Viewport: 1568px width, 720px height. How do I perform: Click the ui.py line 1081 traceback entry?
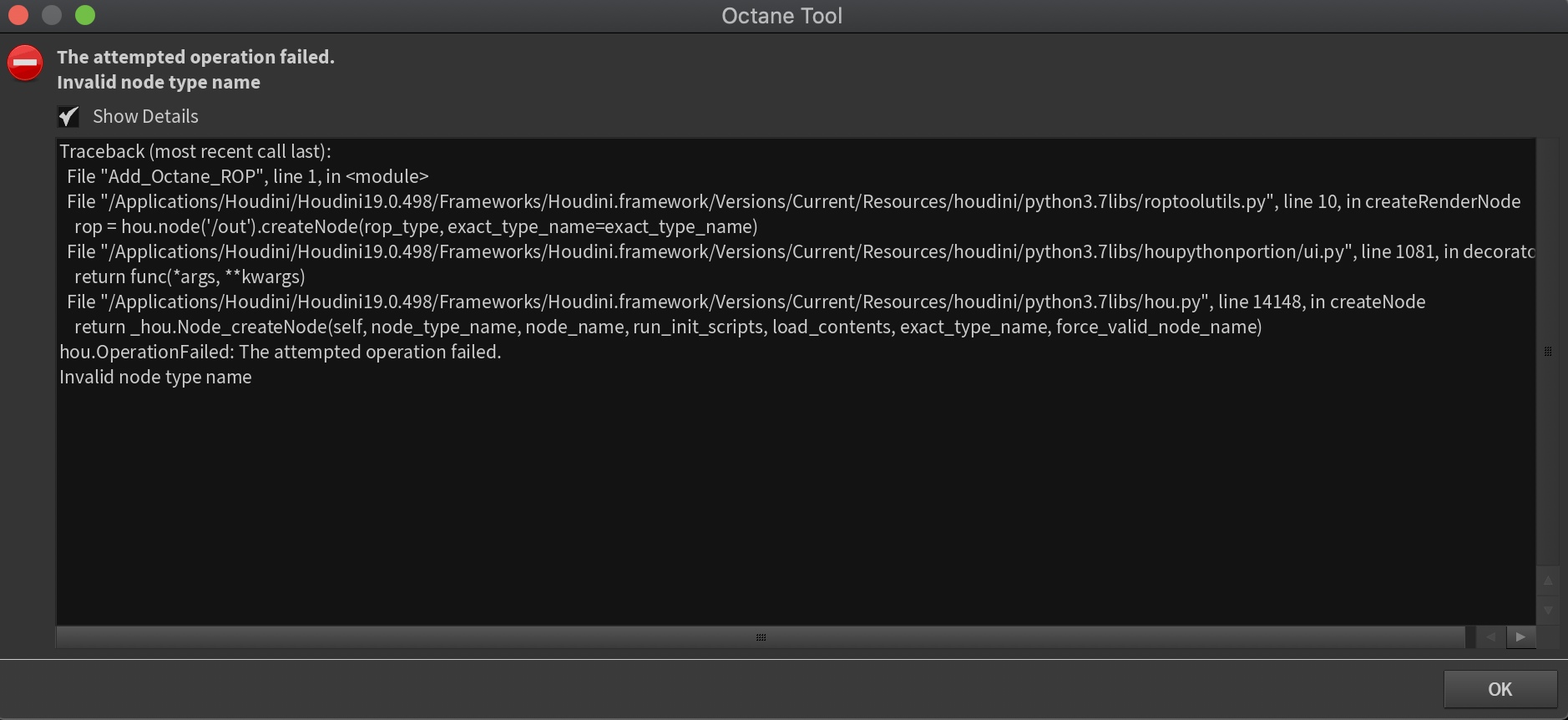click(x=801, y=251)
